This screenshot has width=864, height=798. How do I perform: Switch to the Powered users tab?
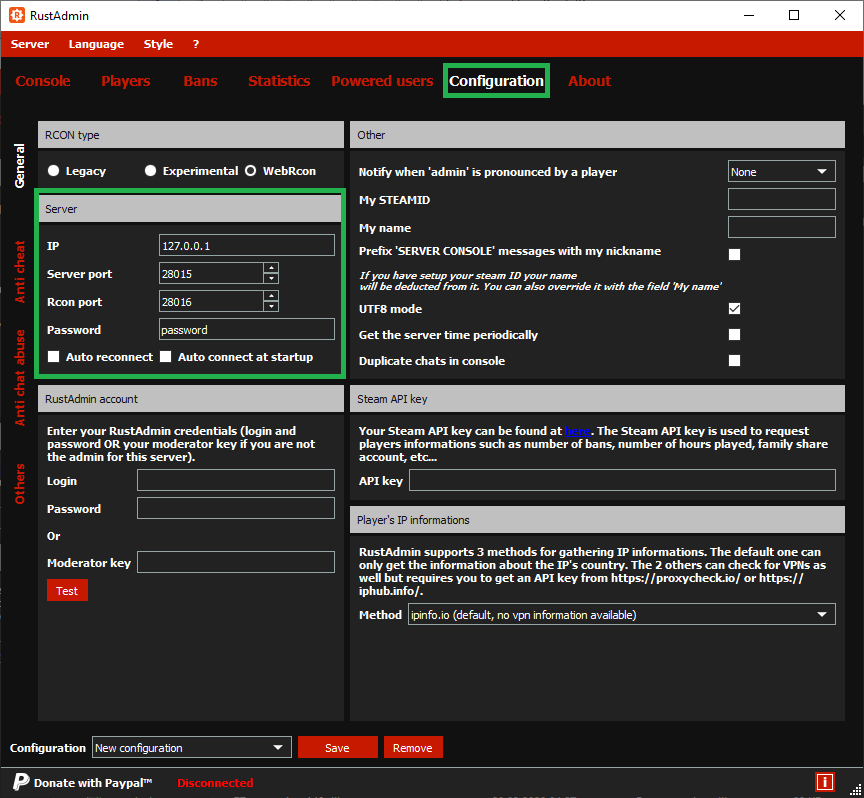point(382,81)
